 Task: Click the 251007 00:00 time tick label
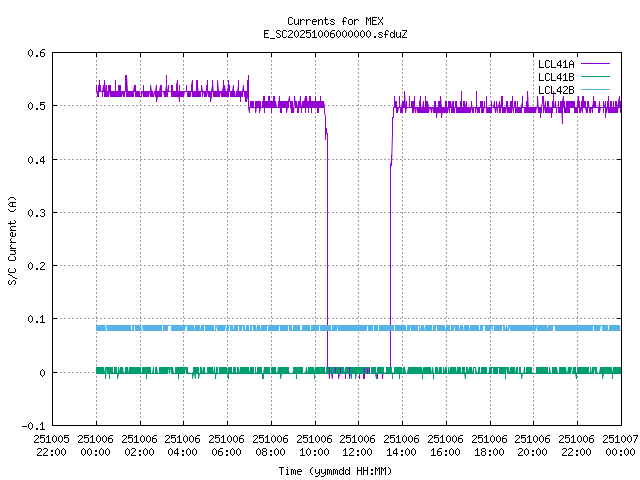pos(620,445)
